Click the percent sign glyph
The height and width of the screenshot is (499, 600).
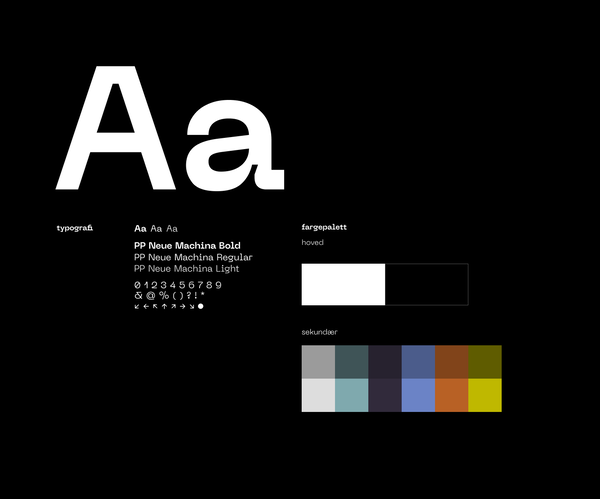tap(164, 295)
